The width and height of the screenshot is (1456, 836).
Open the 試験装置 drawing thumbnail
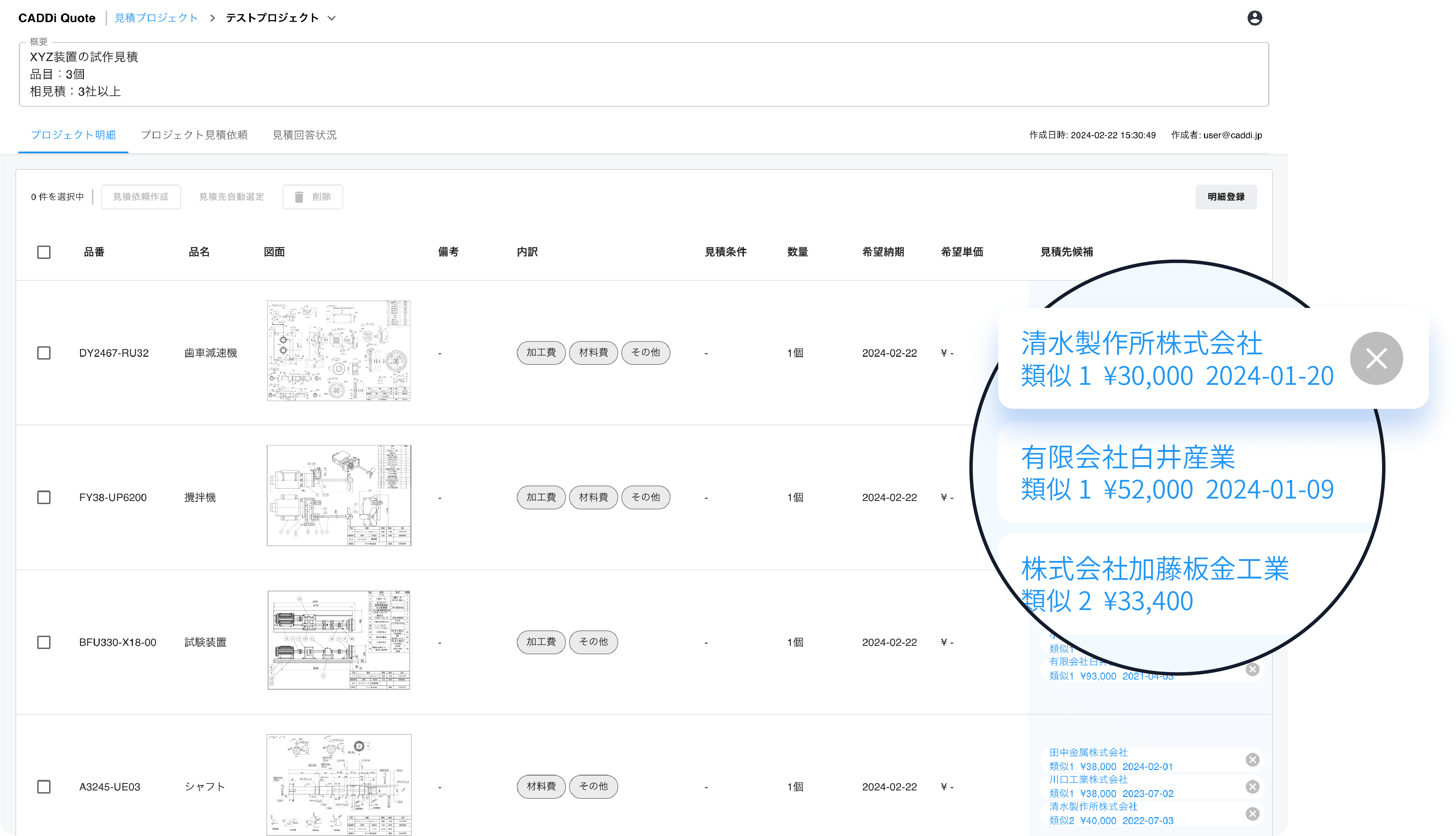tap(339, 640)
